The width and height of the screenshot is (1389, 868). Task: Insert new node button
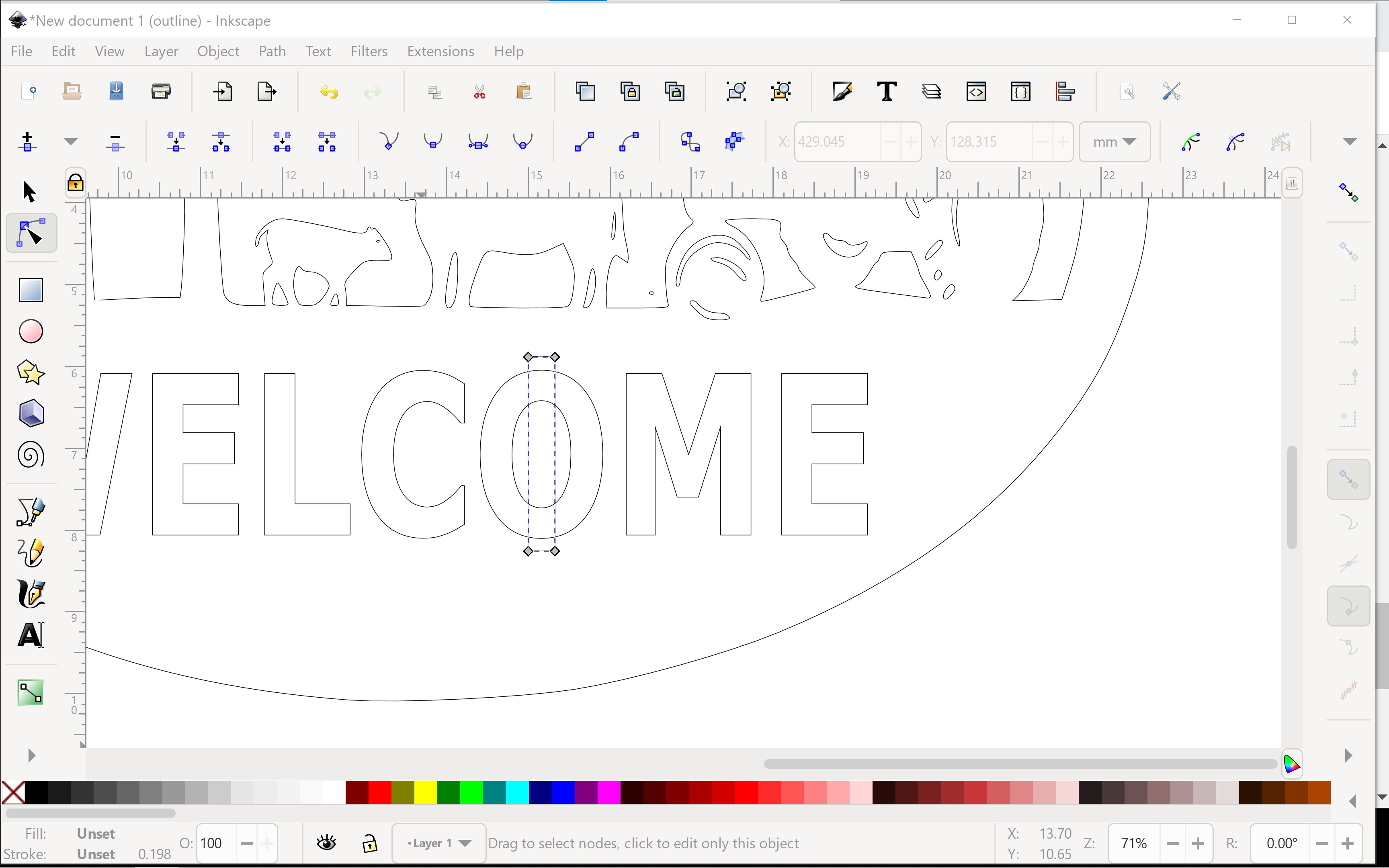point(27,142)
